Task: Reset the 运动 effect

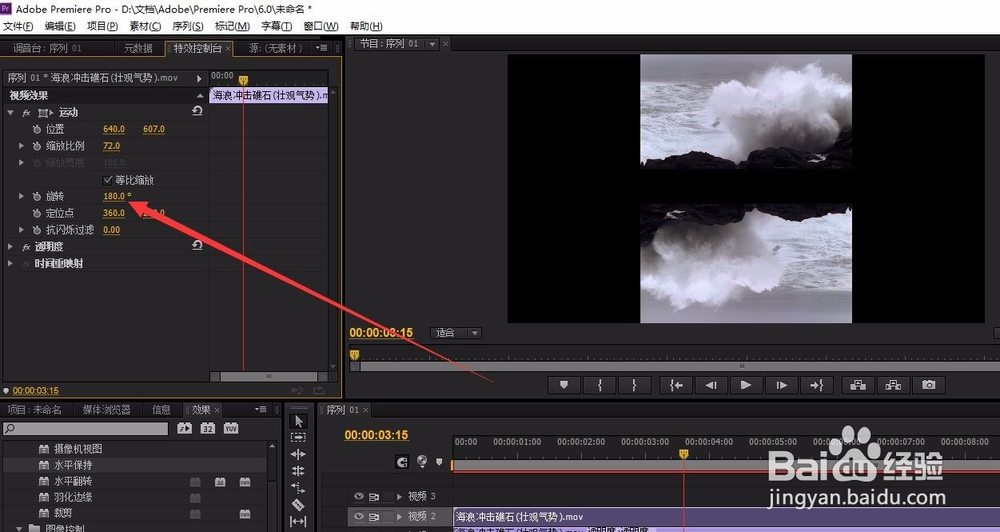Action: (197, 112)
